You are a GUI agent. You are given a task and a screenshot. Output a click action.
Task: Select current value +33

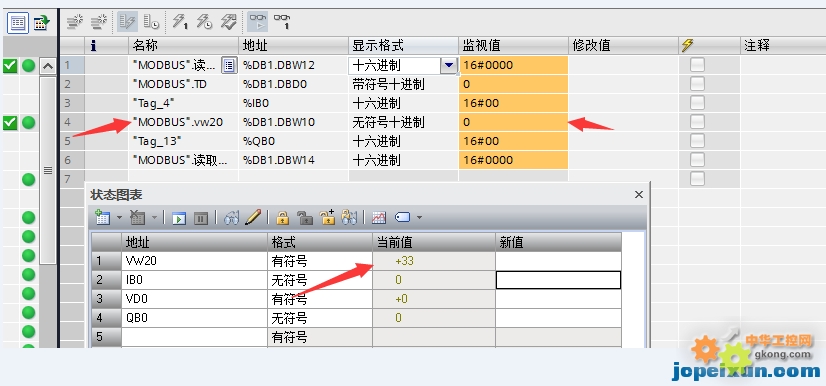click(434, 261)
